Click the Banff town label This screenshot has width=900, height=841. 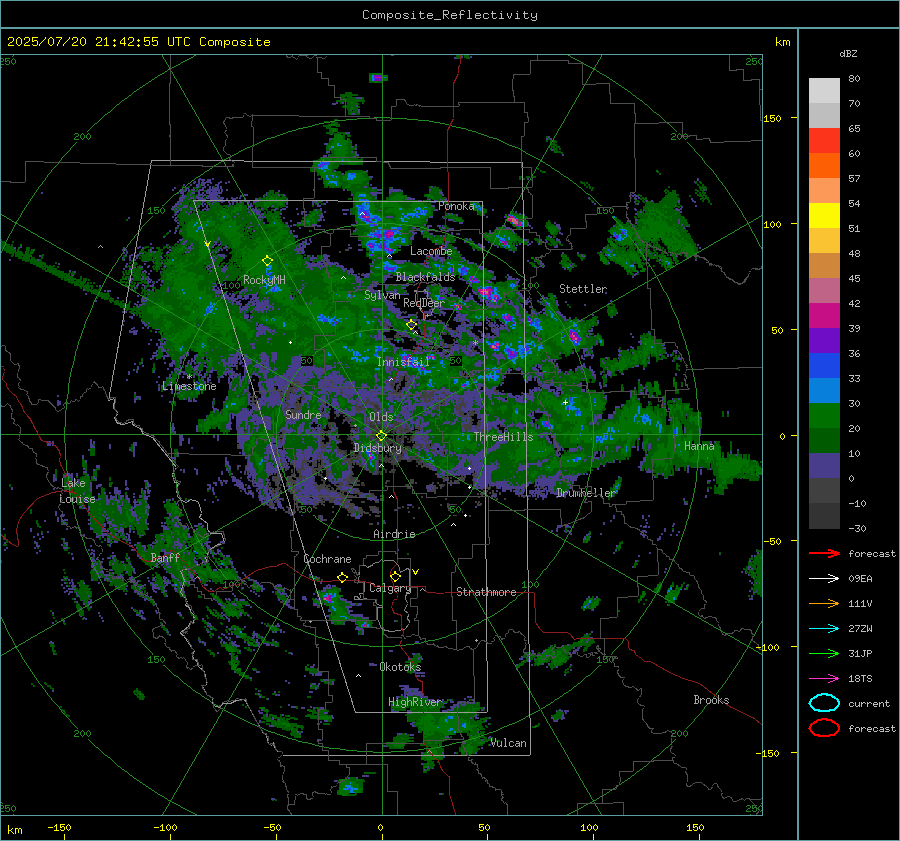(165, 558)
